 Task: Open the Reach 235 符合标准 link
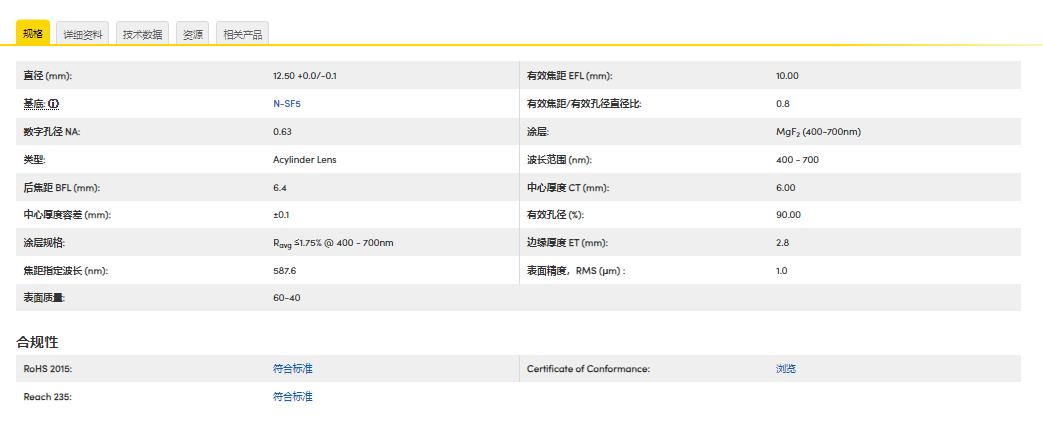[x=292, y=397]
